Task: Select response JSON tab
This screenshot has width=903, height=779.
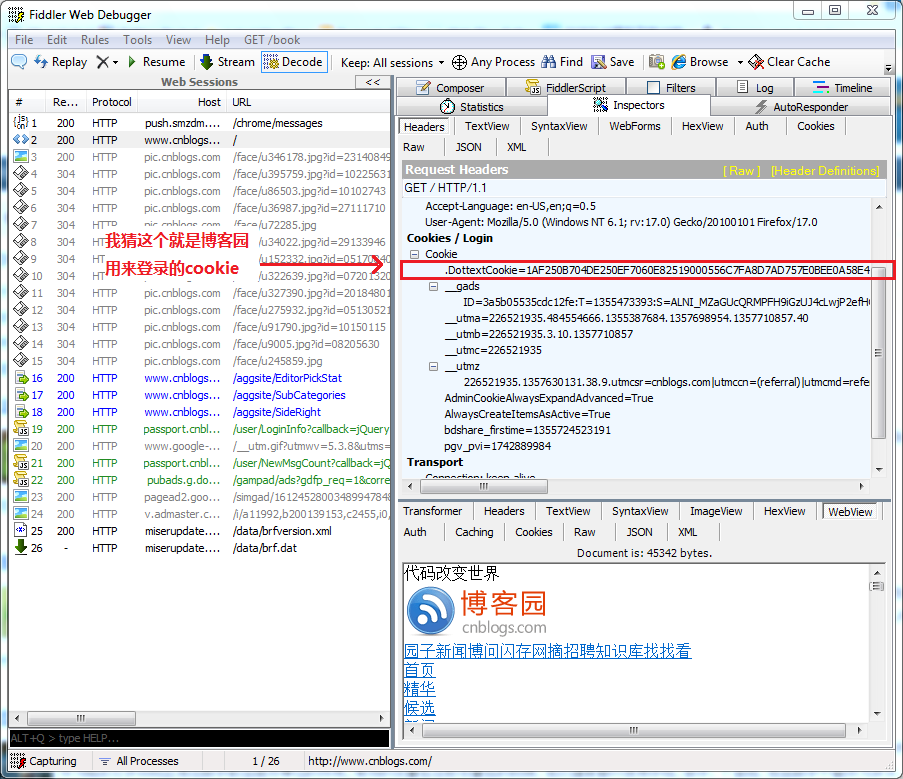Action: coord(639,532)
